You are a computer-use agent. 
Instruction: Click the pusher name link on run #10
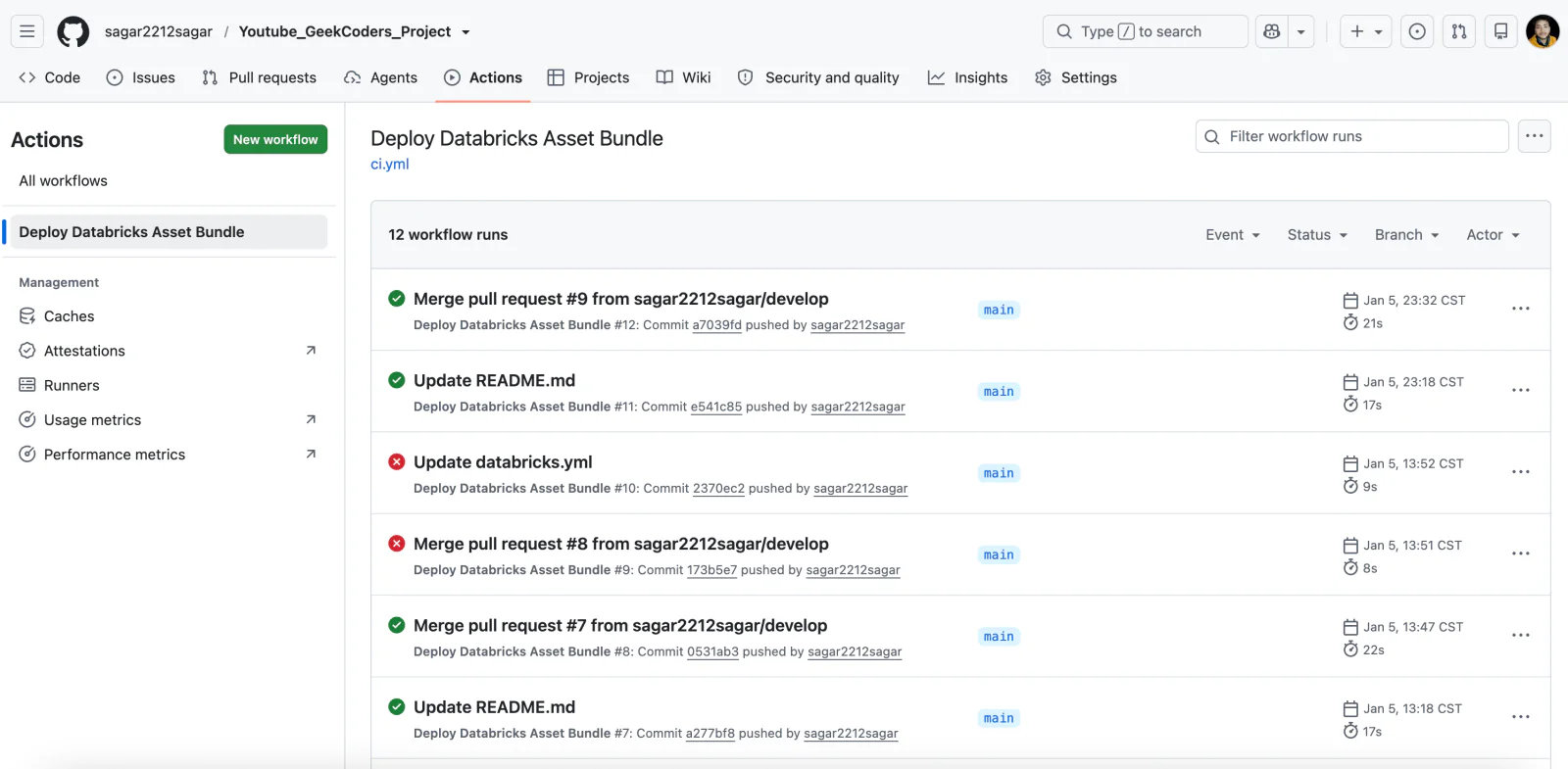(860, 489)
